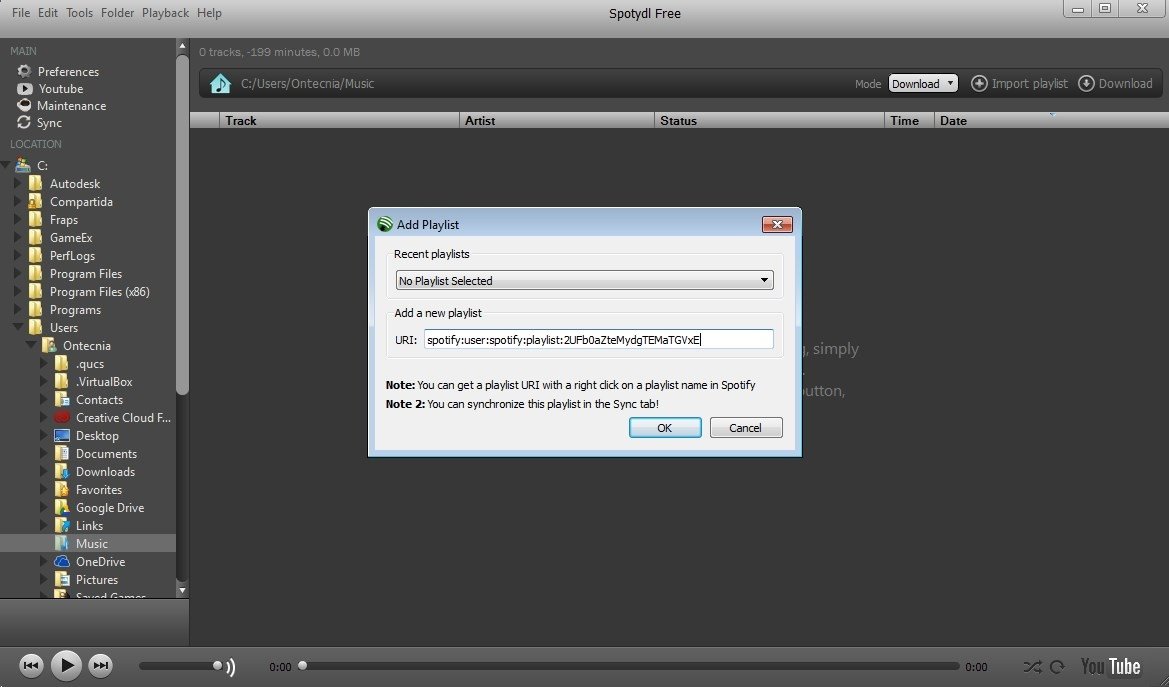This screenshot has width=1169, height=687.
Task: Toggle shuffle playback mode
Action: click(x=1033, y=666)
